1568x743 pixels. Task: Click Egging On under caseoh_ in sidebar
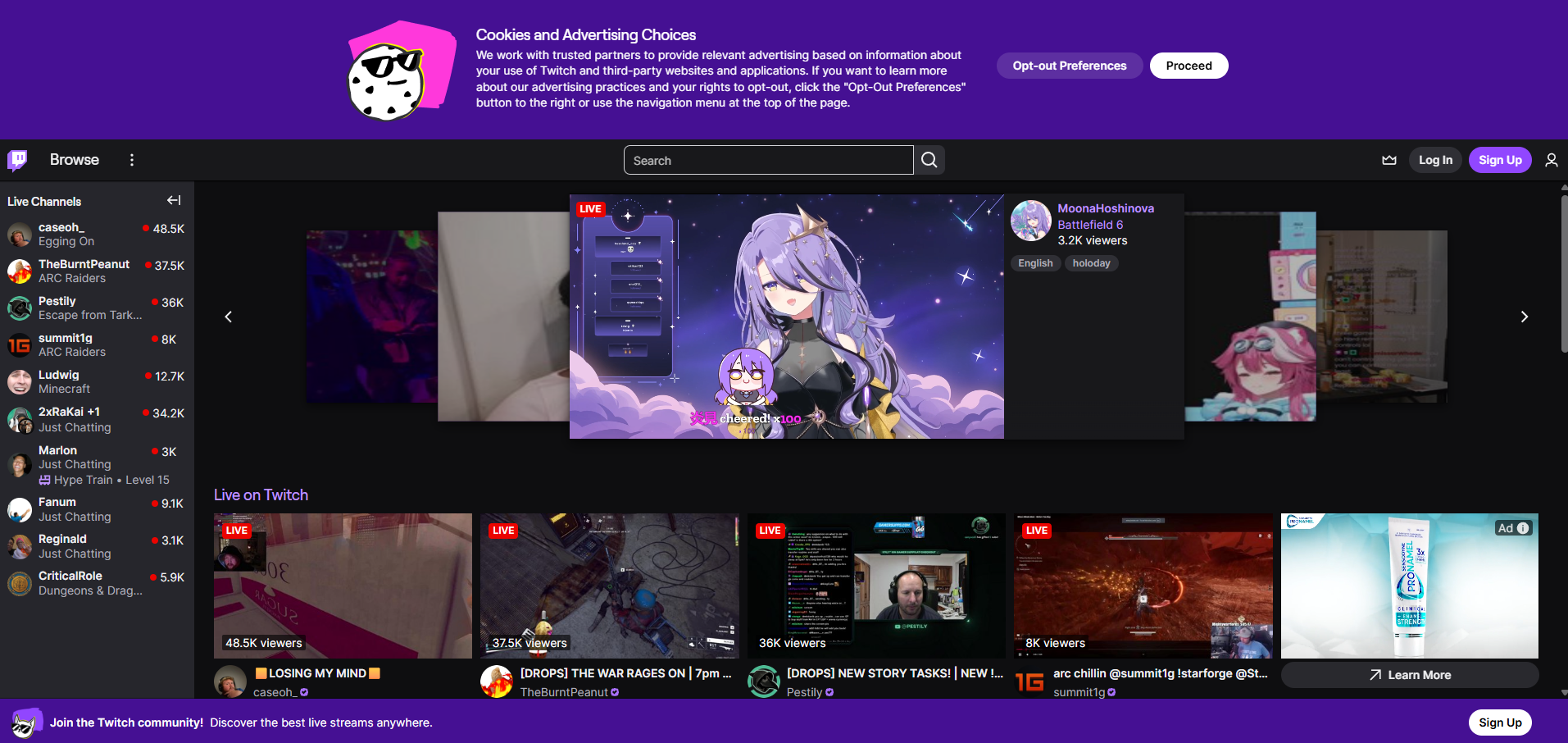(x=66, y=242)
